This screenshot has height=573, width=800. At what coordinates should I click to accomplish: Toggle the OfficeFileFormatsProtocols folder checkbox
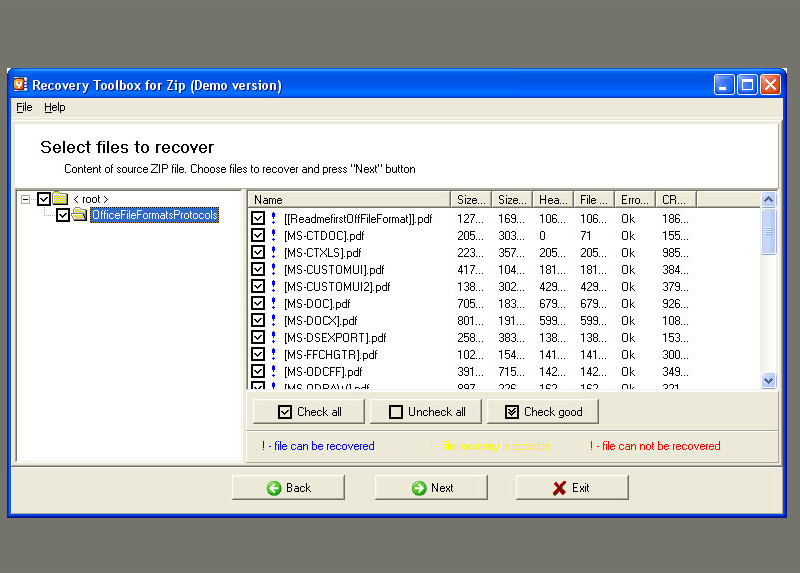63,215
